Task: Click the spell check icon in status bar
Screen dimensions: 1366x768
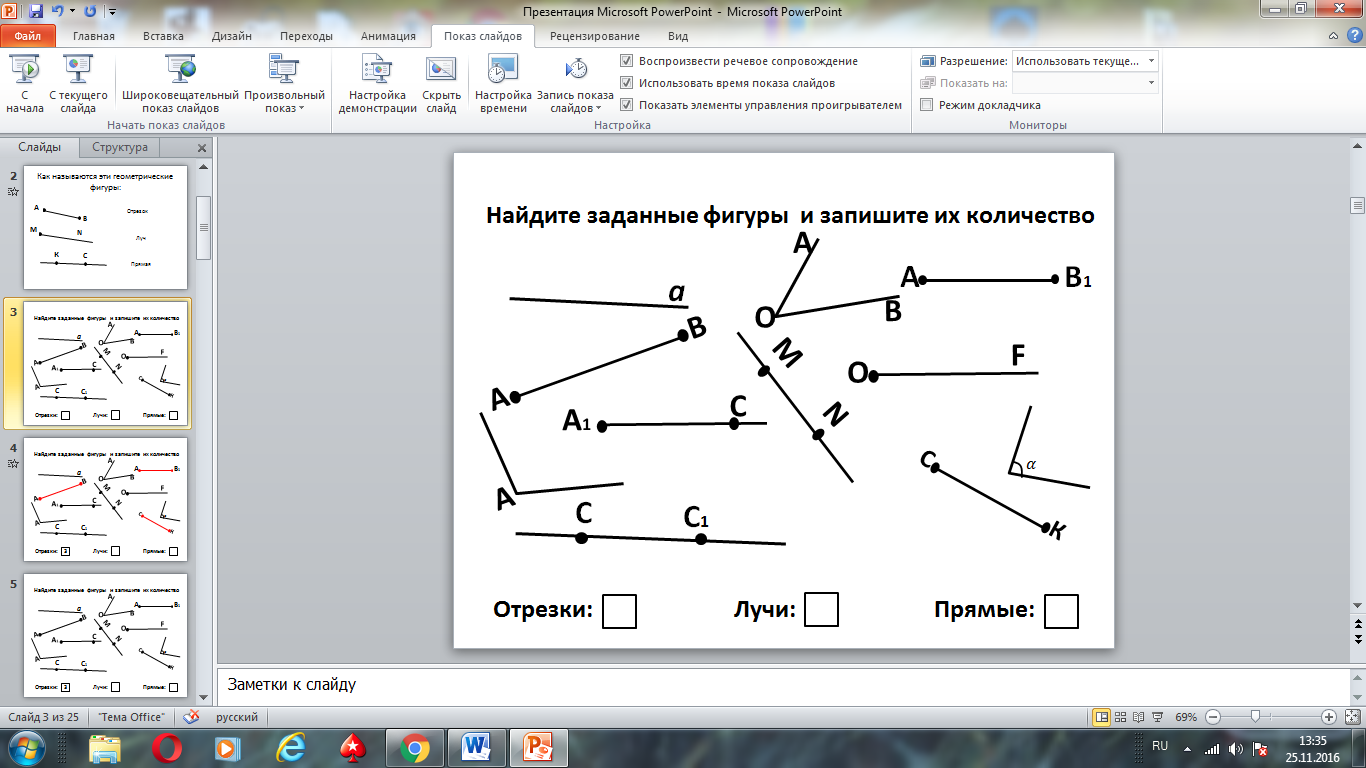Action: click(191, 717)
